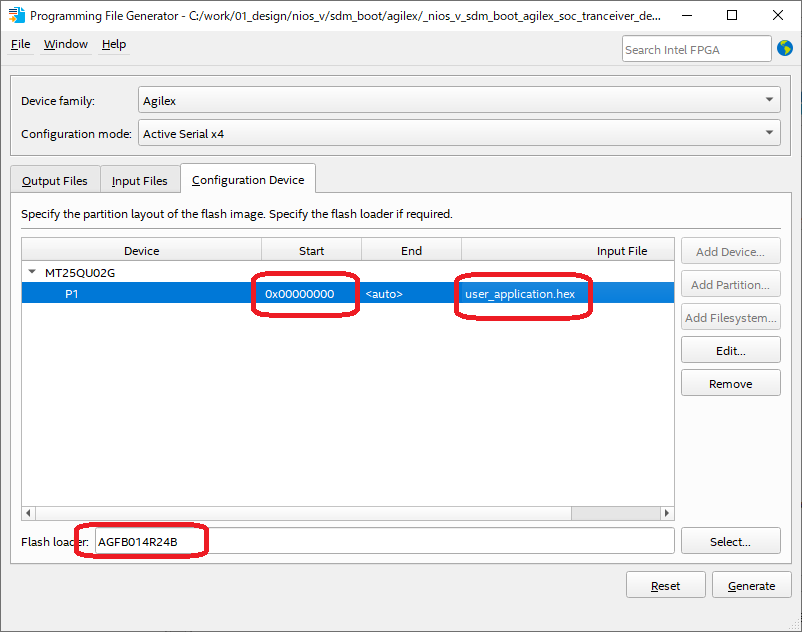Click the Add Device... button

pos(730,252)
